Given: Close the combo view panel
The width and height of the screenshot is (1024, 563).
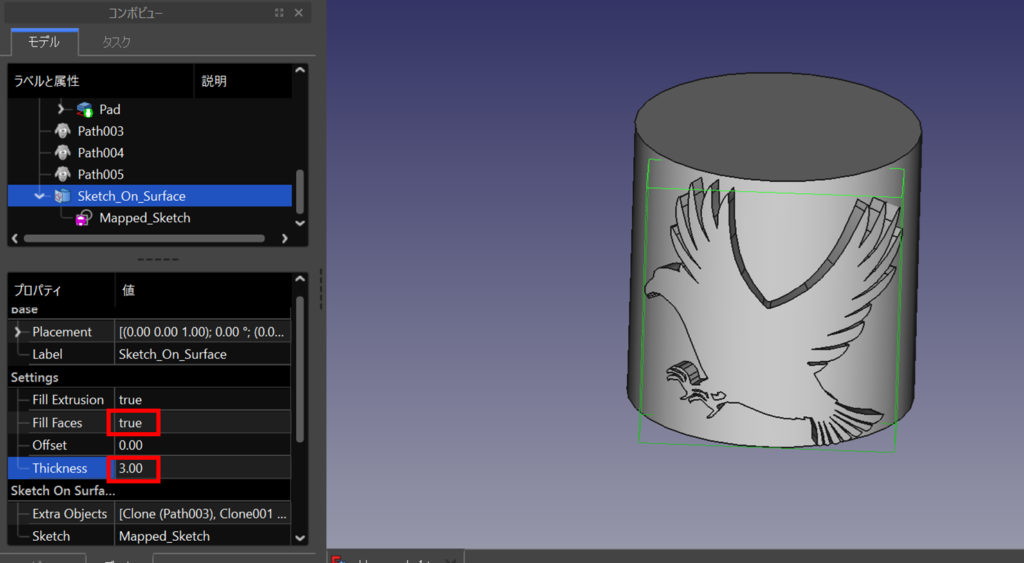Looking at the screenshot, I should pyautogui.click(x=299, y=13).
